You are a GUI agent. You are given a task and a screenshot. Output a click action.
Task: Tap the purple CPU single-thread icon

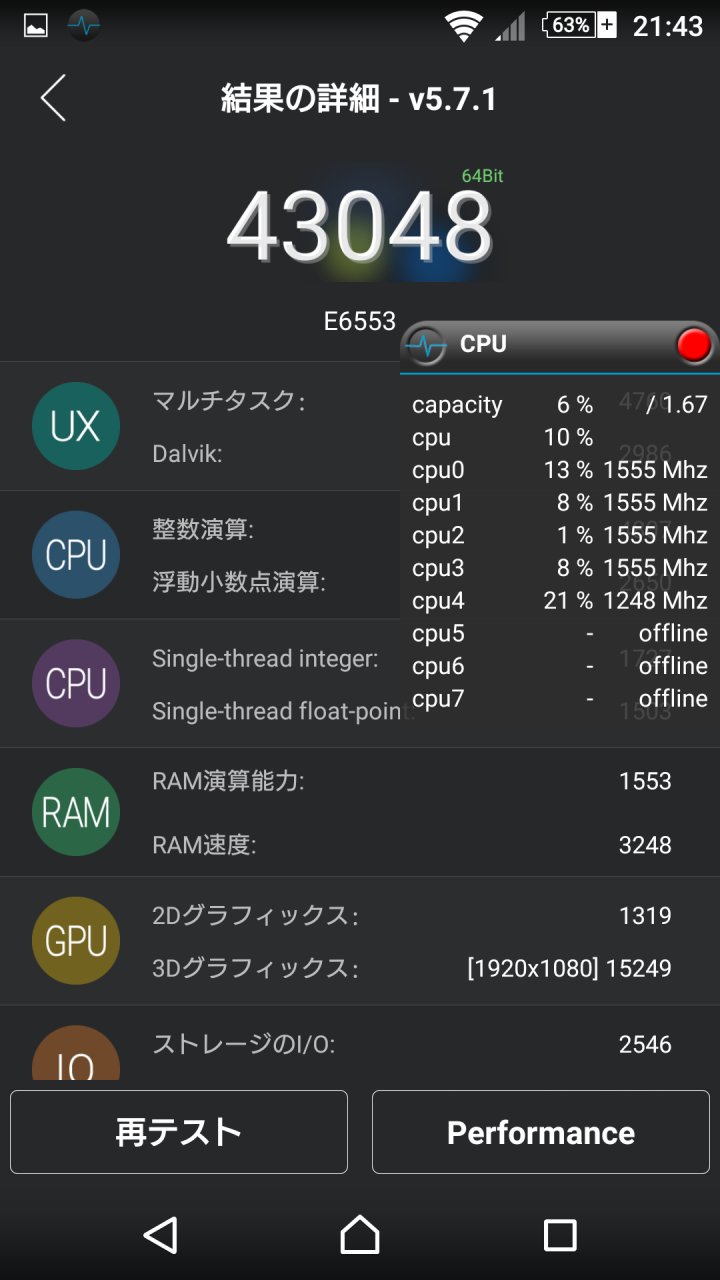(76, 684)
